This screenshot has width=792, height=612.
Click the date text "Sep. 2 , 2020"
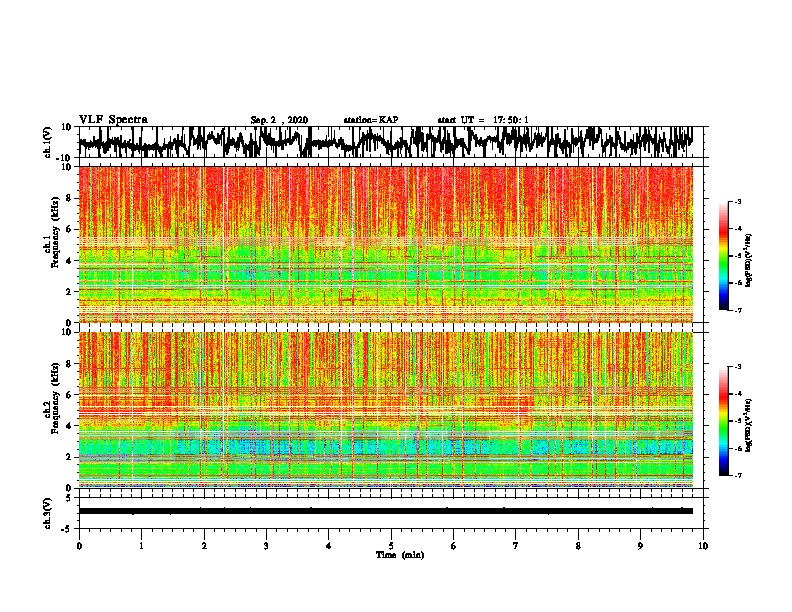279,120
